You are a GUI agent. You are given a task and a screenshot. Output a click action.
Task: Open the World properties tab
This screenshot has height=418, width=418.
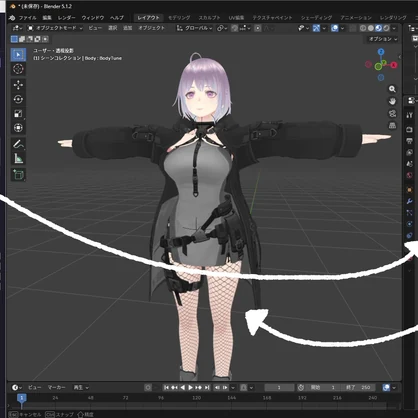pyautogui.click(x=410, y=175)
